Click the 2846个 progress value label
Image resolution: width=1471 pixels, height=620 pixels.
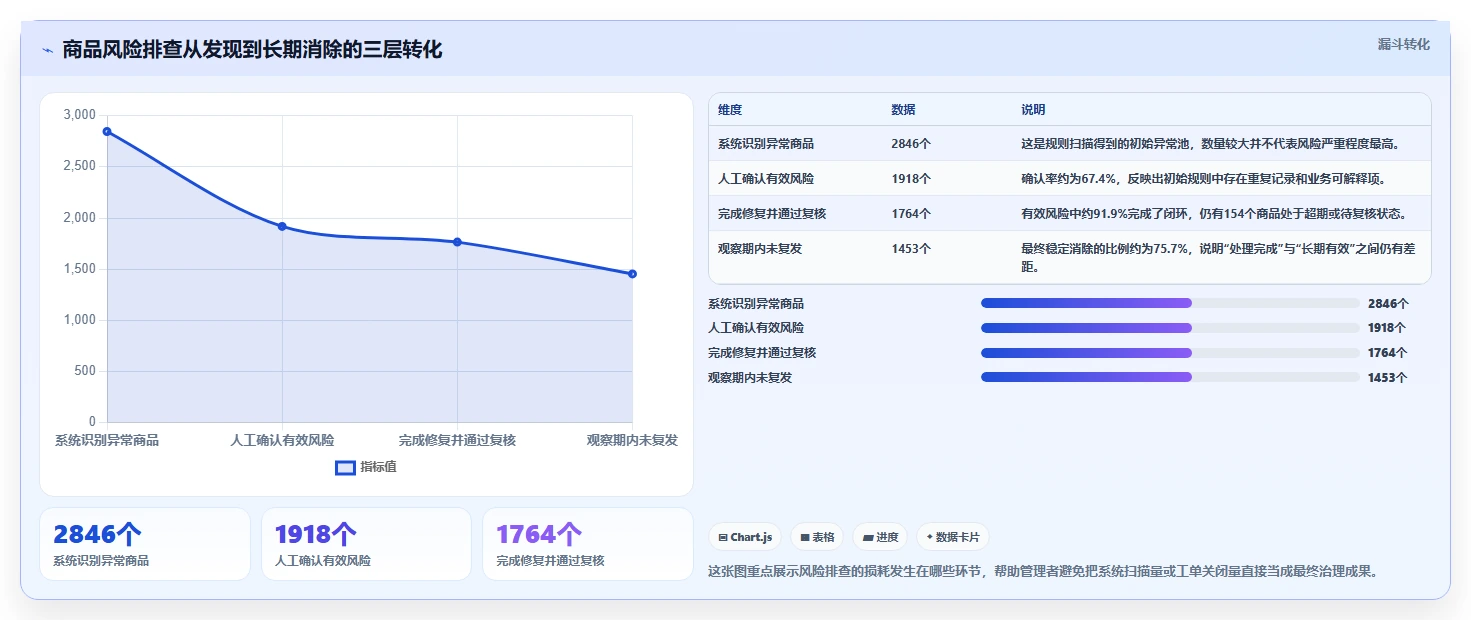[1388, 304]
